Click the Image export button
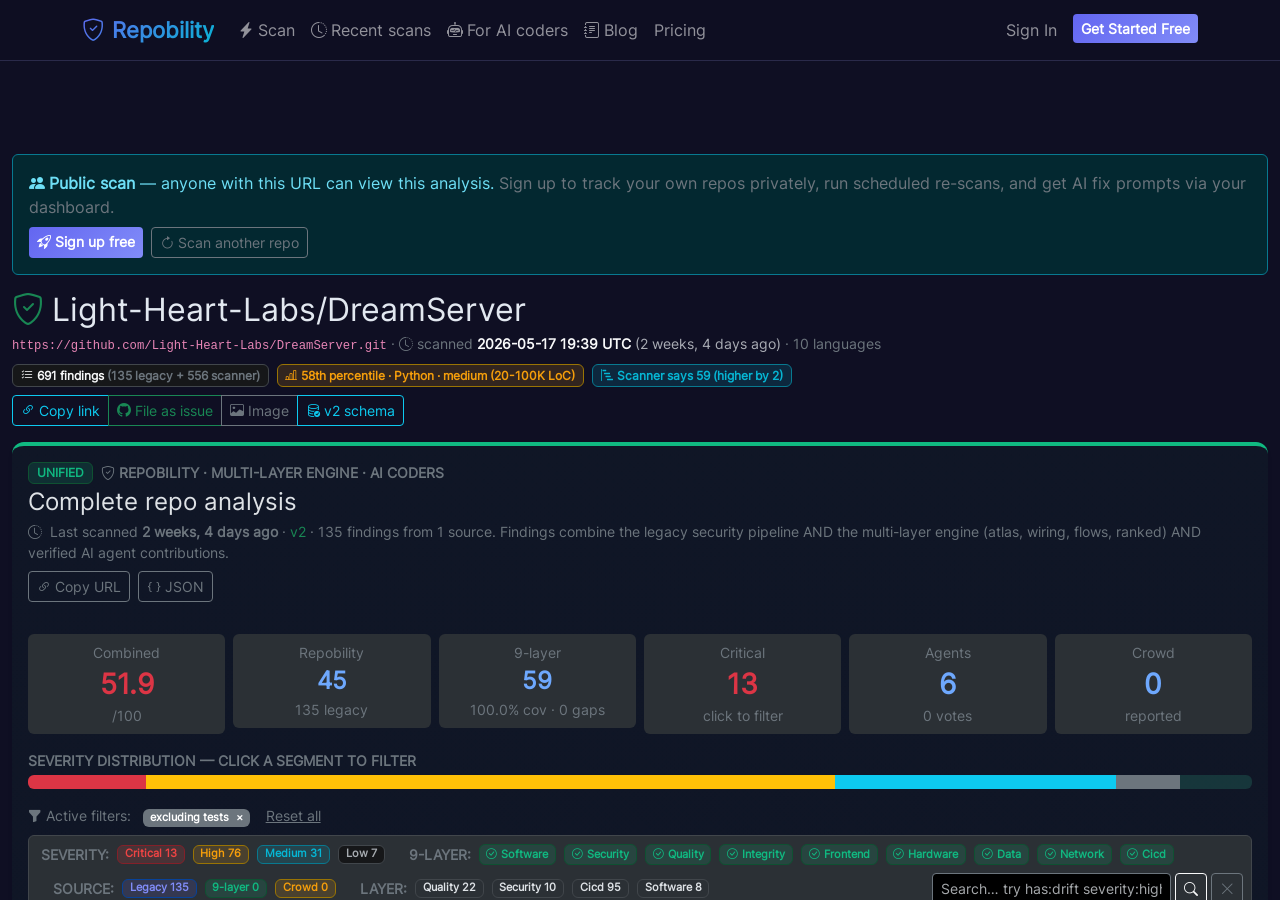1280x900 pixels. (259, 410)
